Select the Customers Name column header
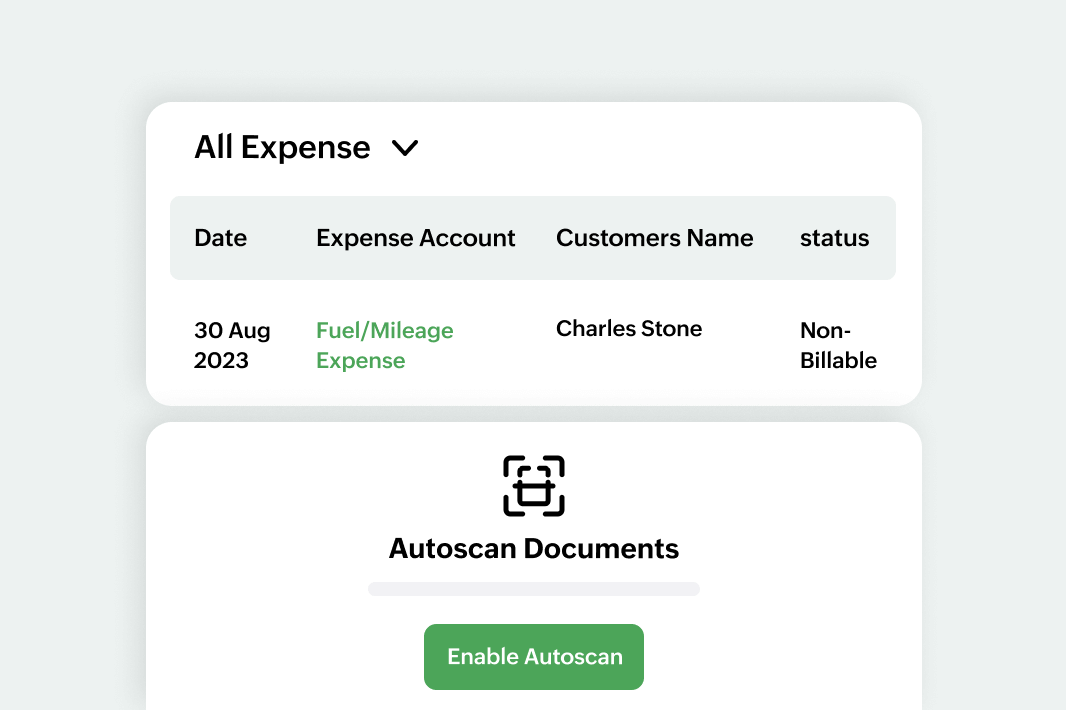1066x710 pixels. (x=654, y=238)
